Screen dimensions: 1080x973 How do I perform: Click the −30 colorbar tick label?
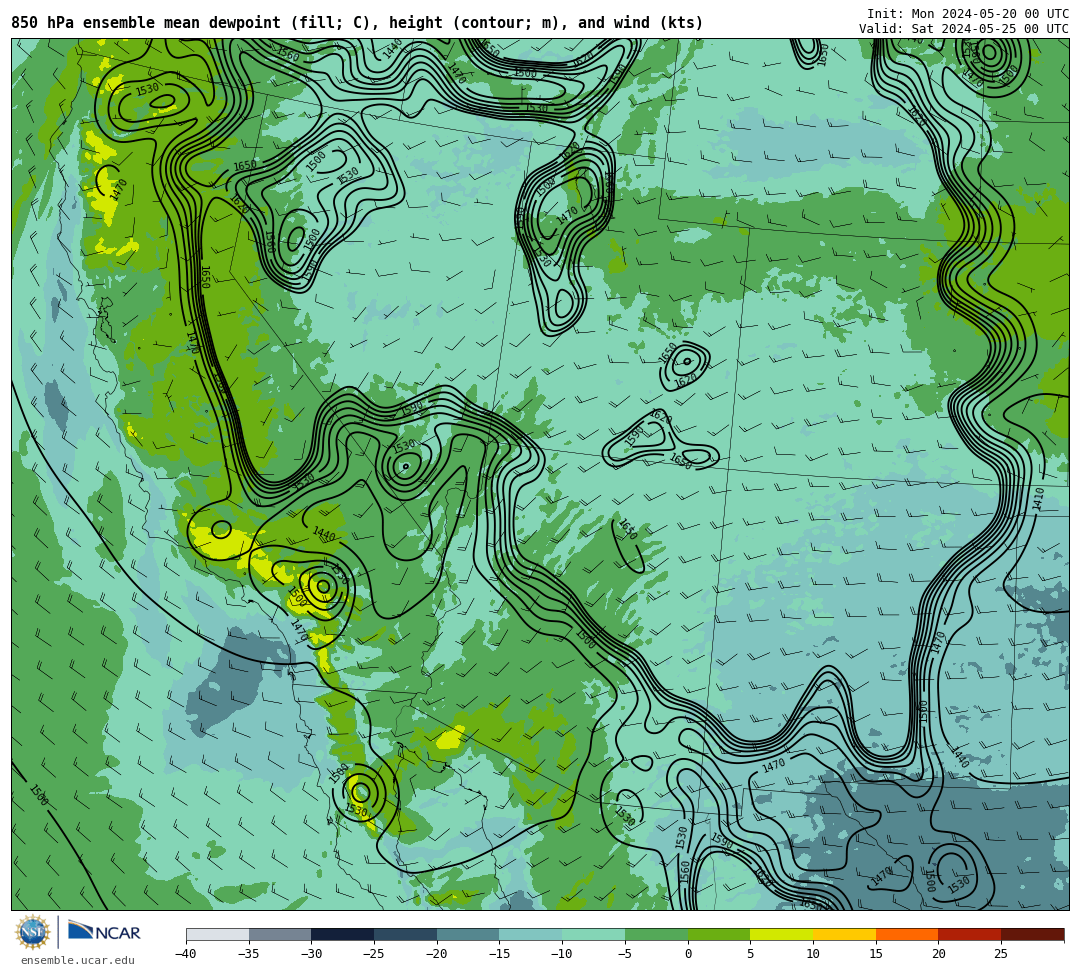pyautogui.click(x=311, y=954)
